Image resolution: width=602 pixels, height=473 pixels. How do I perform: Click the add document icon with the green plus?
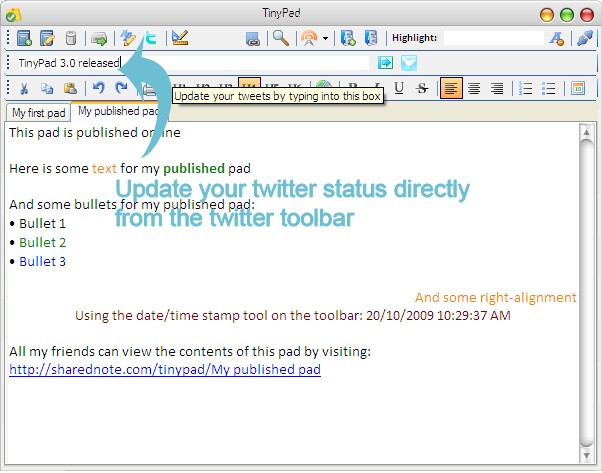pyautogui.click(x=348, y=38)
